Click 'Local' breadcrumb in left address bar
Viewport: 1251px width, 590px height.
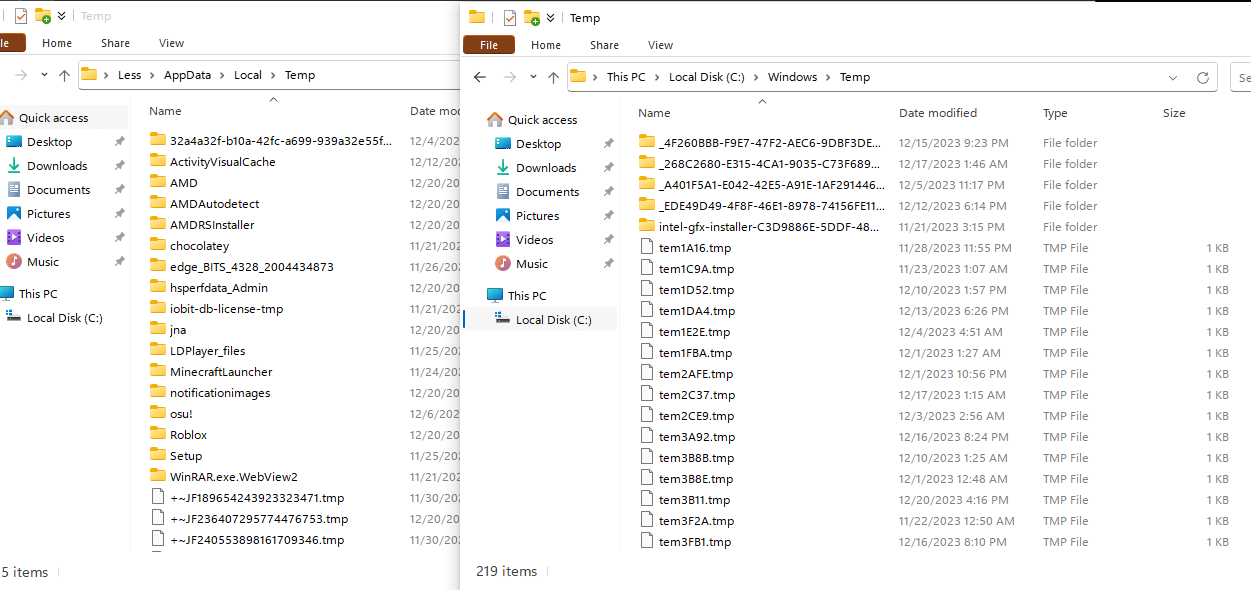tap(248, 75)
